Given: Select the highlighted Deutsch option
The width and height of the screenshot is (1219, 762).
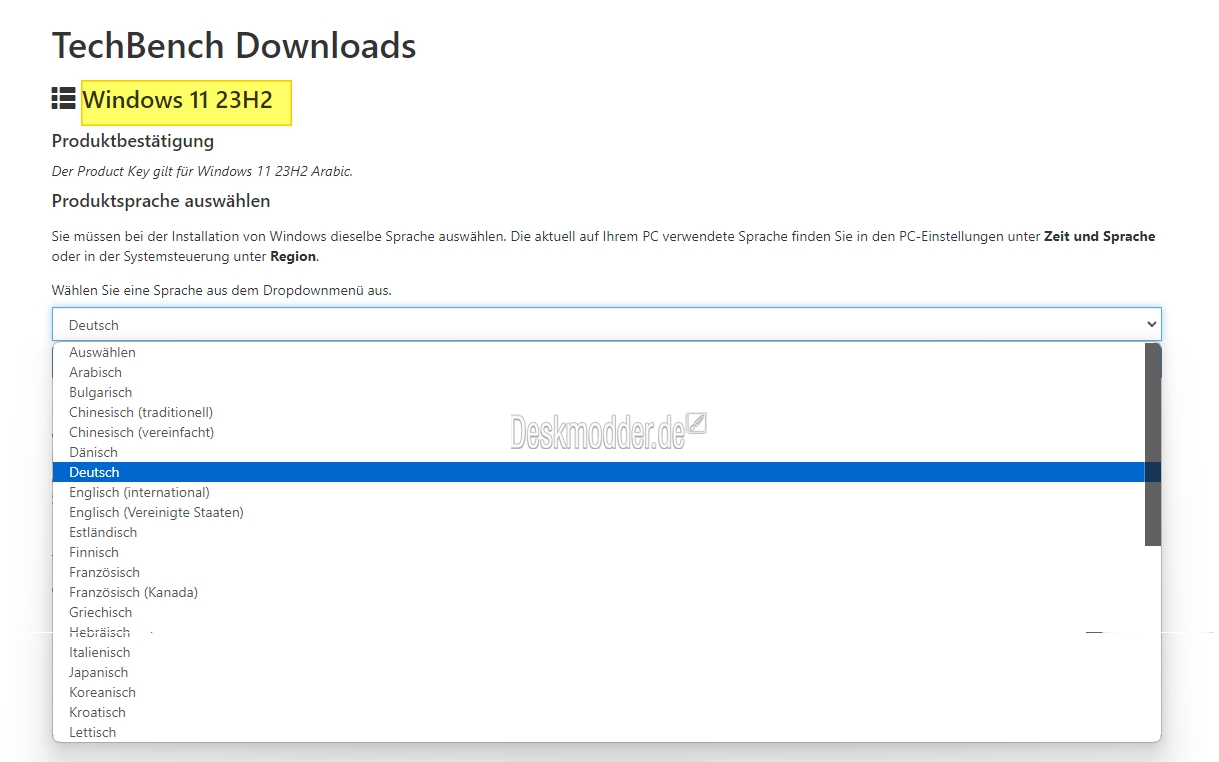Looking at the screenshot, I should point(598,472).
